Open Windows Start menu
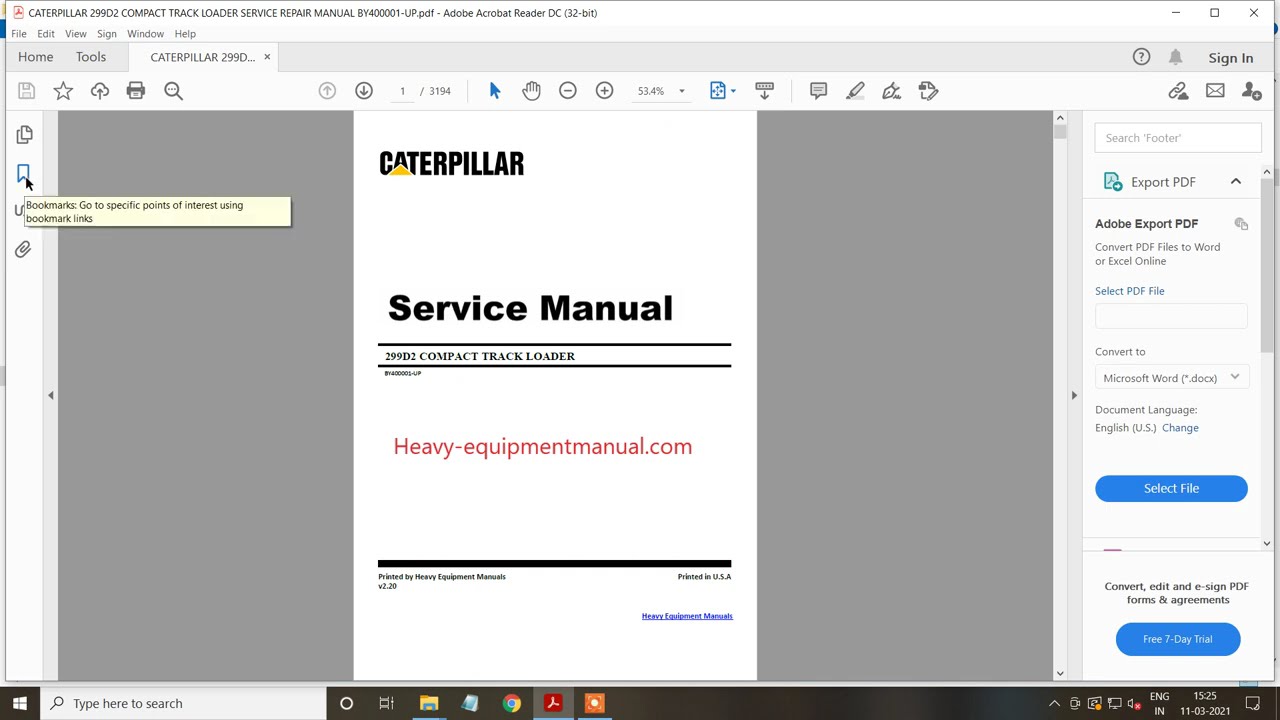The width and height of the screenshot is (1280, 720). click(20, 703)
